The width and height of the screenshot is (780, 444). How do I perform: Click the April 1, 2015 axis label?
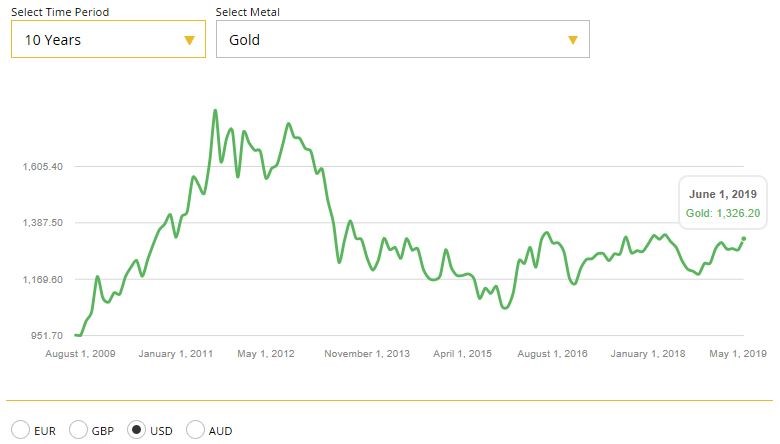461,354
